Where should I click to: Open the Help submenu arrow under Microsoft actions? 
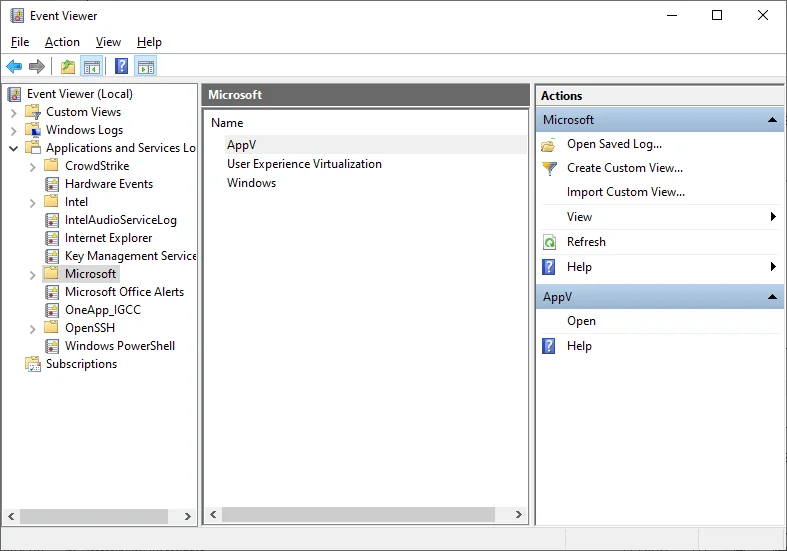pos(773,267)
